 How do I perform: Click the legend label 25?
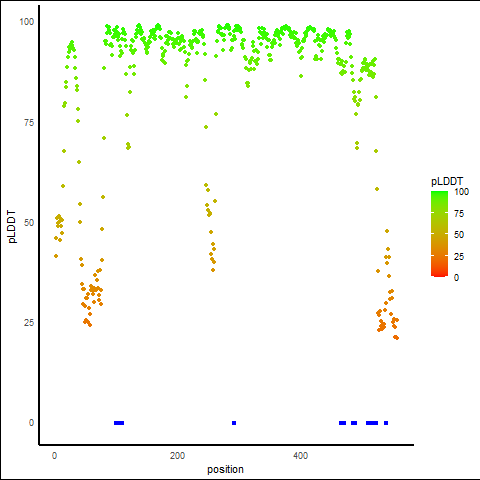pyautogui.click(x=459, y=256)
